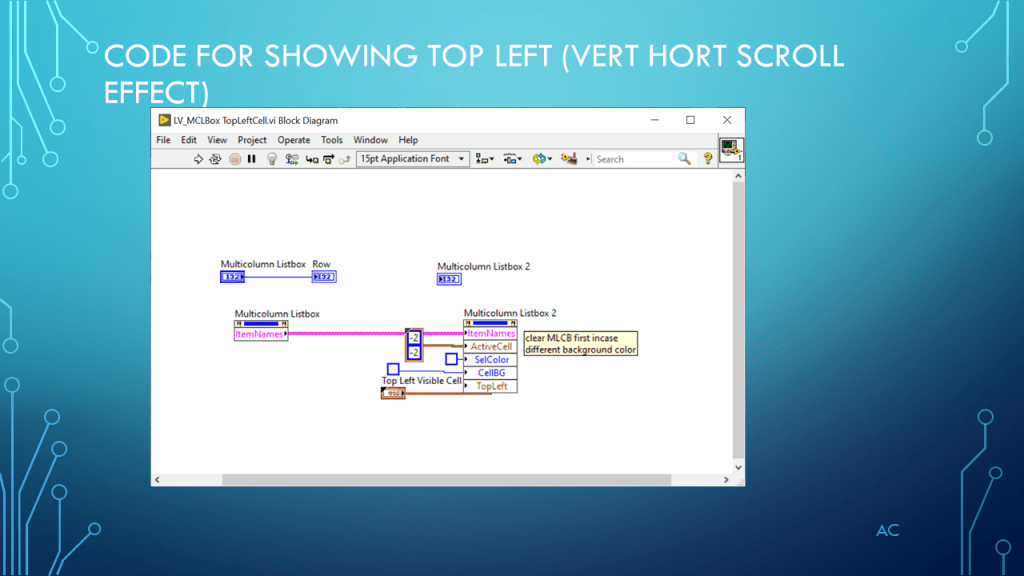Click the Pause button in toolbar
Screen dimensions: 1024x576
[x=252, y=159]
